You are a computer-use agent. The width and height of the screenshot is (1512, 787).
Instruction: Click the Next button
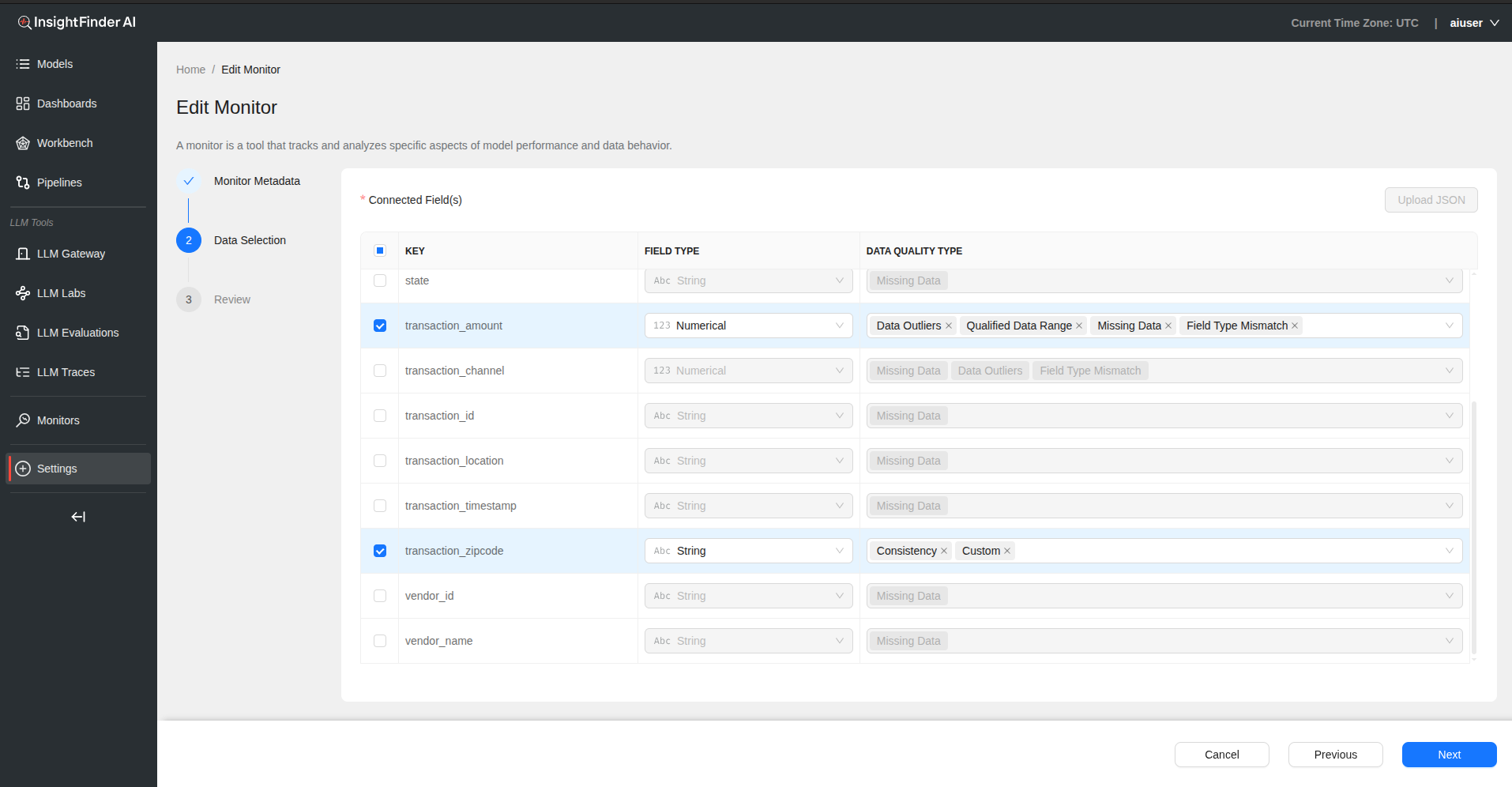pos(1449,755)
